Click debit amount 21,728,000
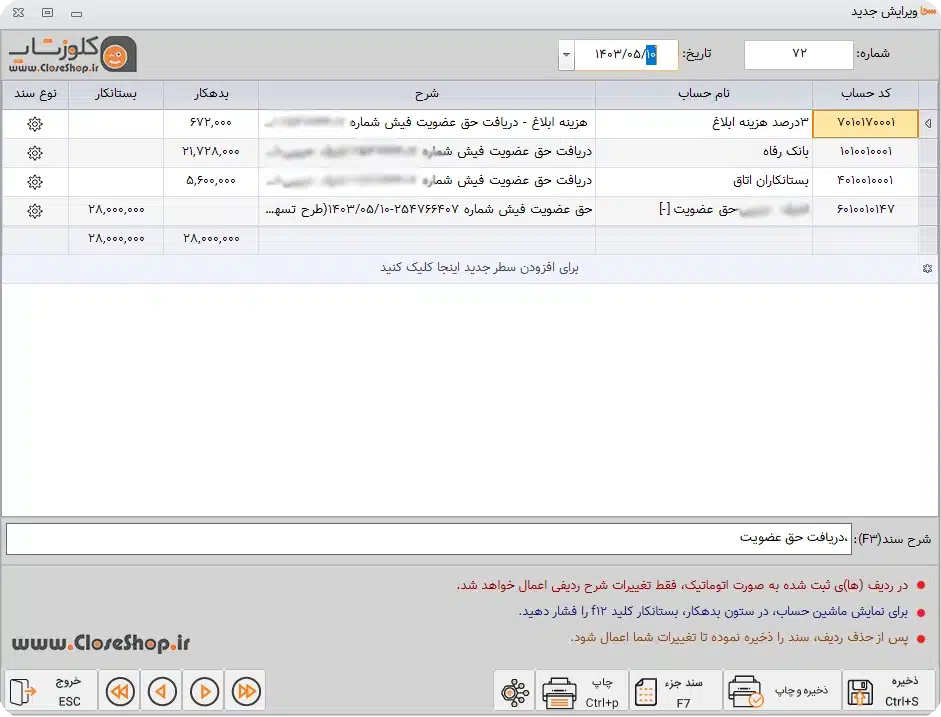The height and width of the screenshot is (717, 941). [x=211, y=152]
